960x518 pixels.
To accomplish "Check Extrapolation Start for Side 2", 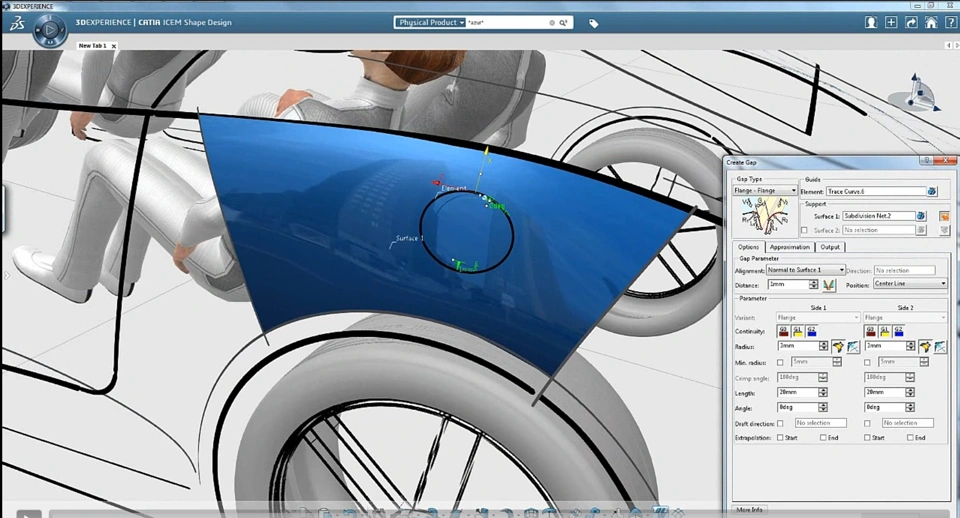I will tap(867, 438).
